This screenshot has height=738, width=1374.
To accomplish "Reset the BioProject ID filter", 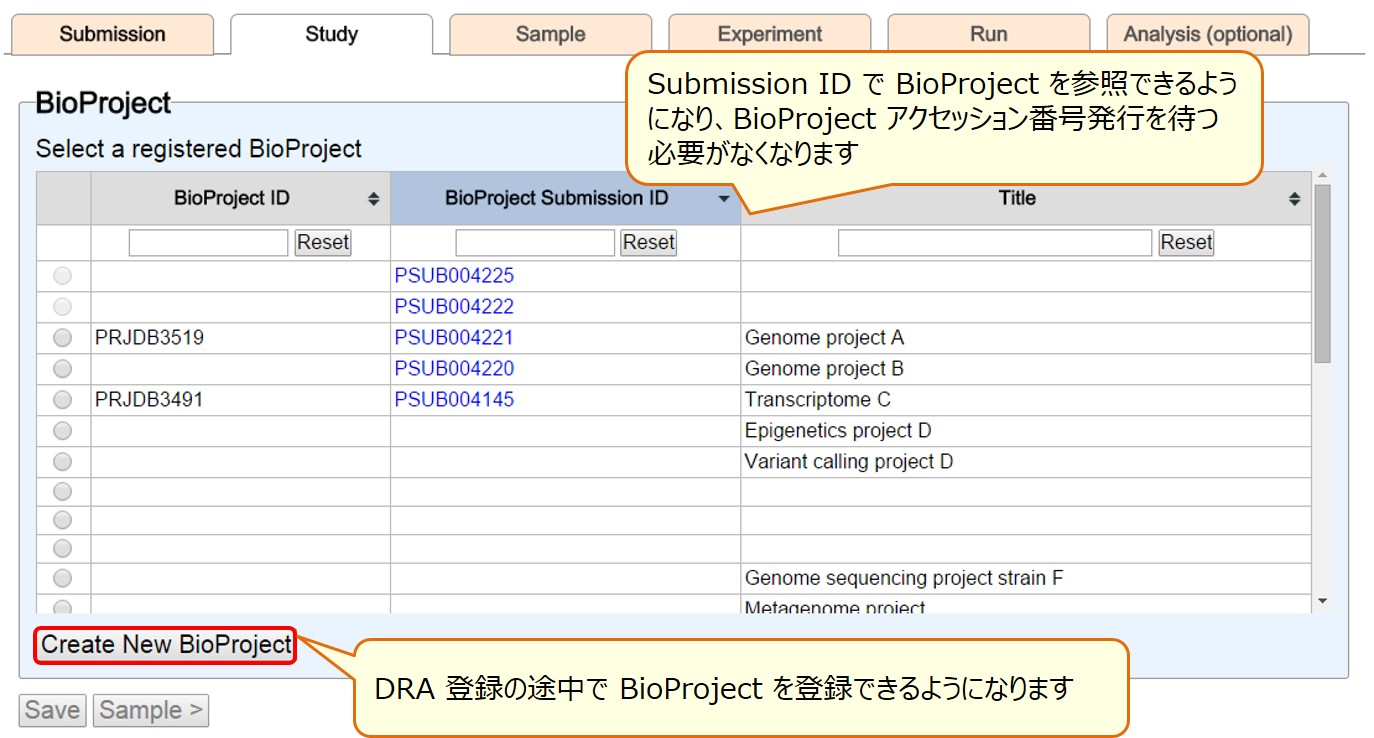I will [x=323, y=242].
